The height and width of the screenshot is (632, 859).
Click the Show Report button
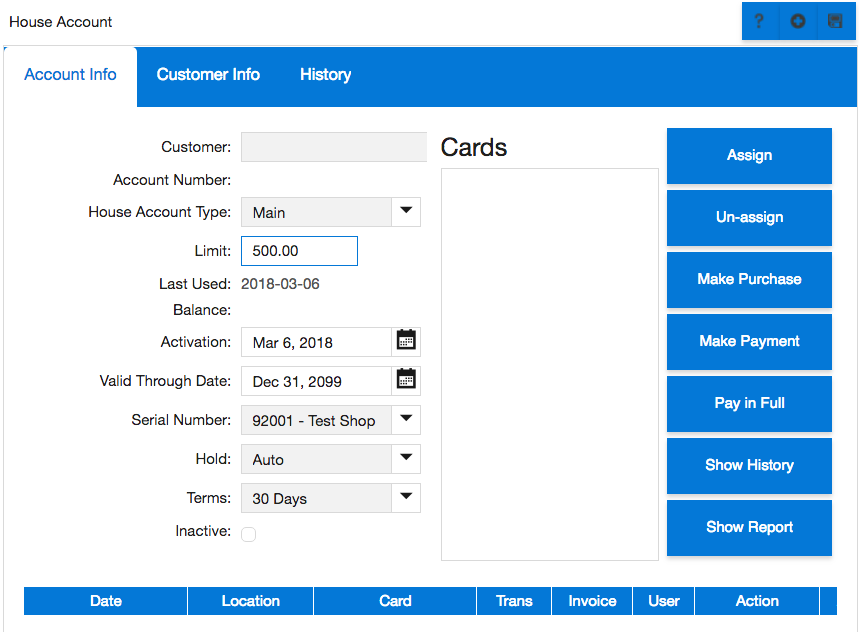749,527
